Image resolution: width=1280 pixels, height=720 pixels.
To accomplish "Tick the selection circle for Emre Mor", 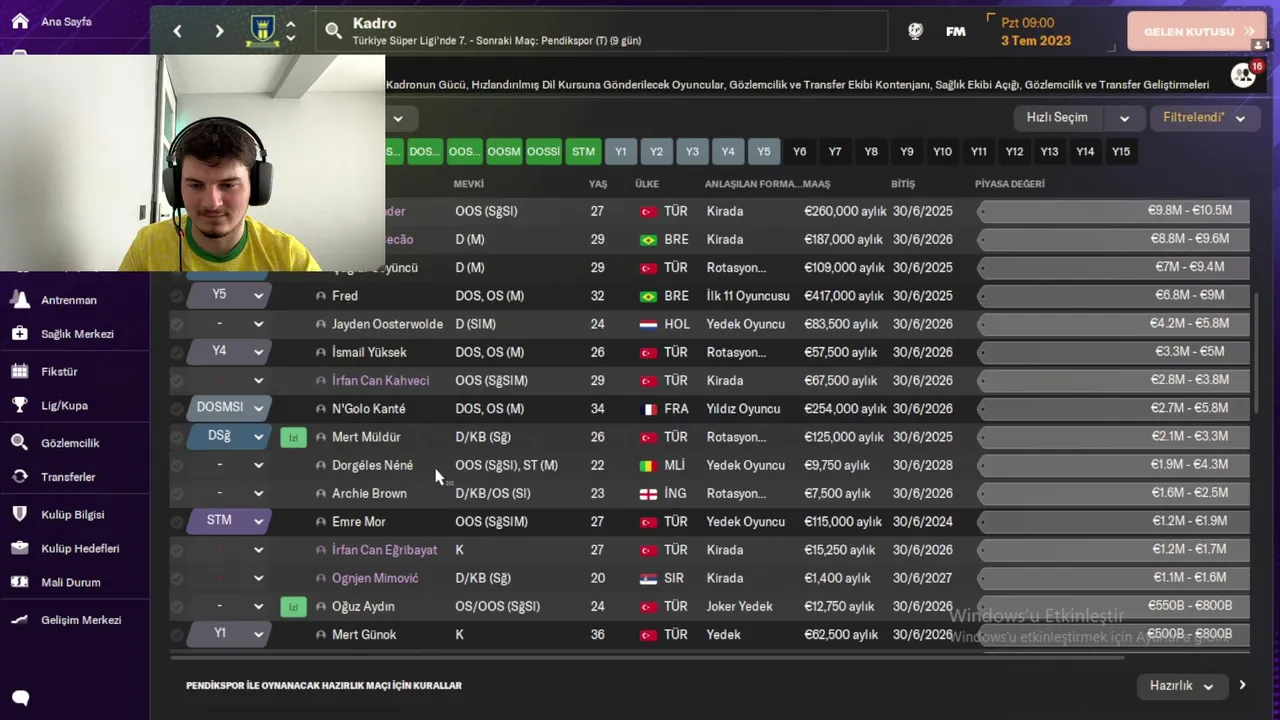I will pos(177,522).
